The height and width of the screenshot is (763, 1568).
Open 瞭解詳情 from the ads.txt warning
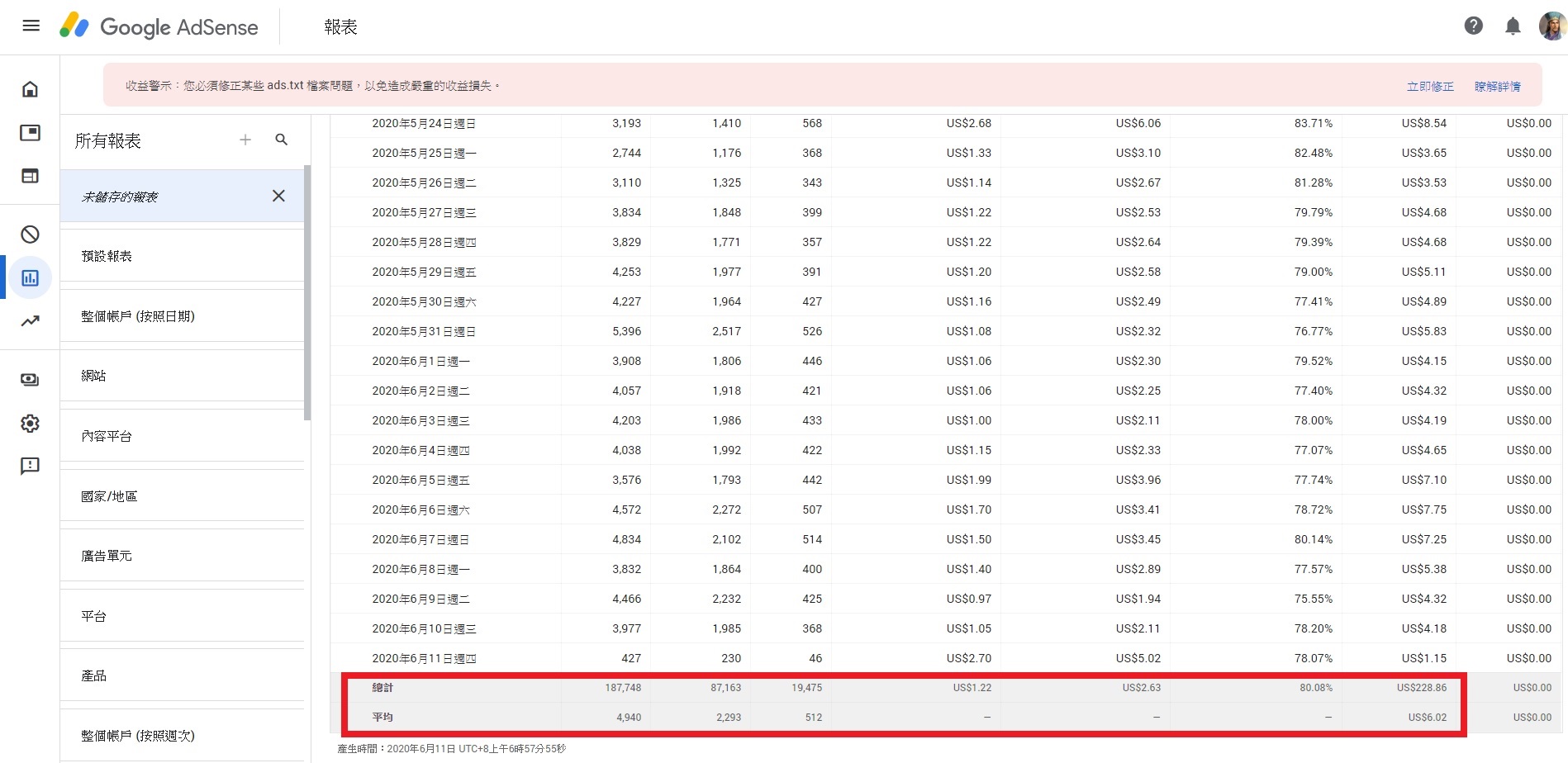[x=1499, y=85]
